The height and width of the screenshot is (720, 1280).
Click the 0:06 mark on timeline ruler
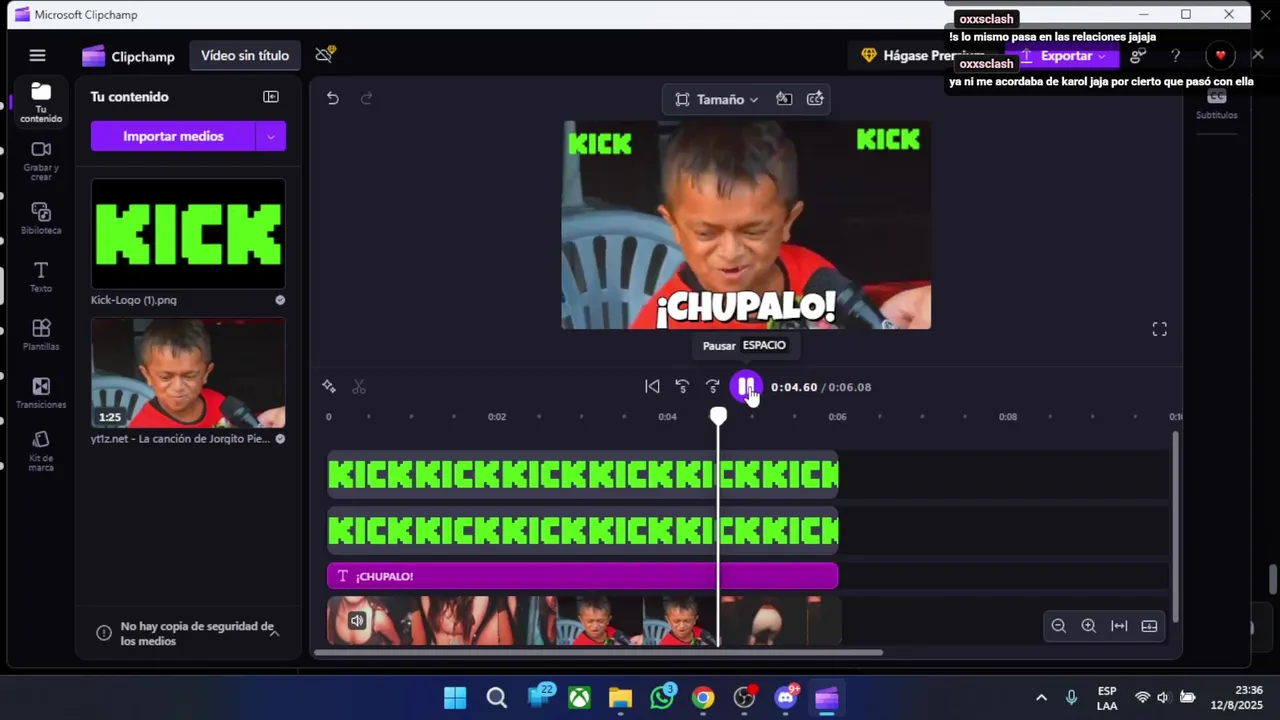click(837, 417)
